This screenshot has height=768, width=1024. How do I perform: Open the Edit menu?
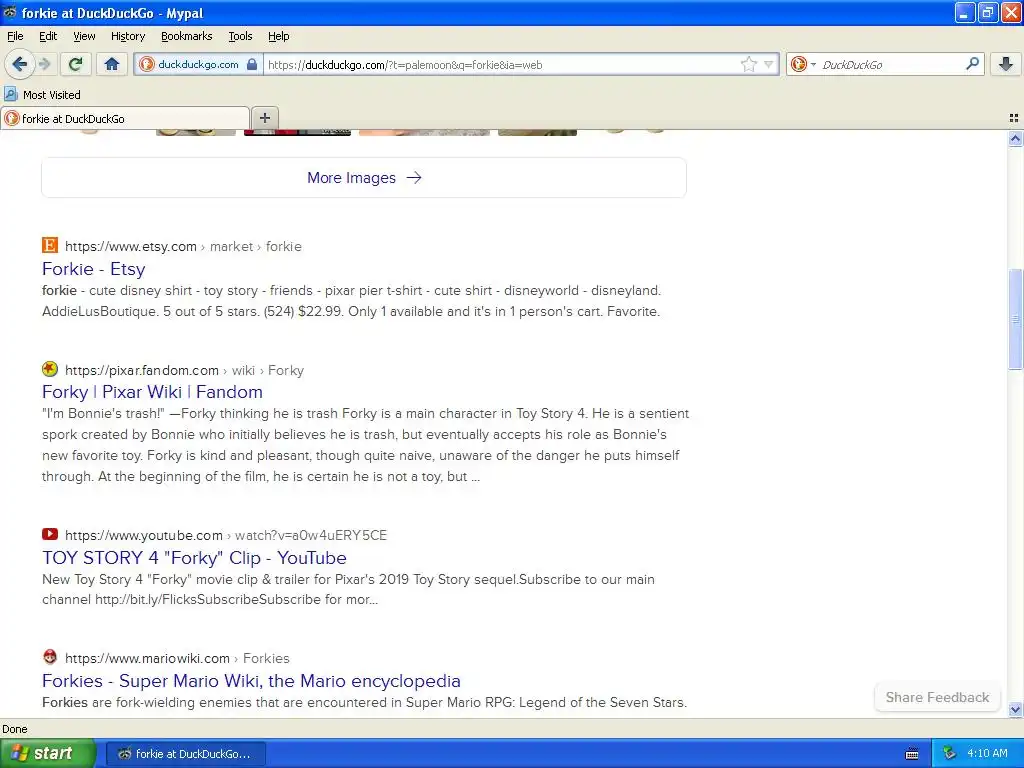tap(48, 36)
